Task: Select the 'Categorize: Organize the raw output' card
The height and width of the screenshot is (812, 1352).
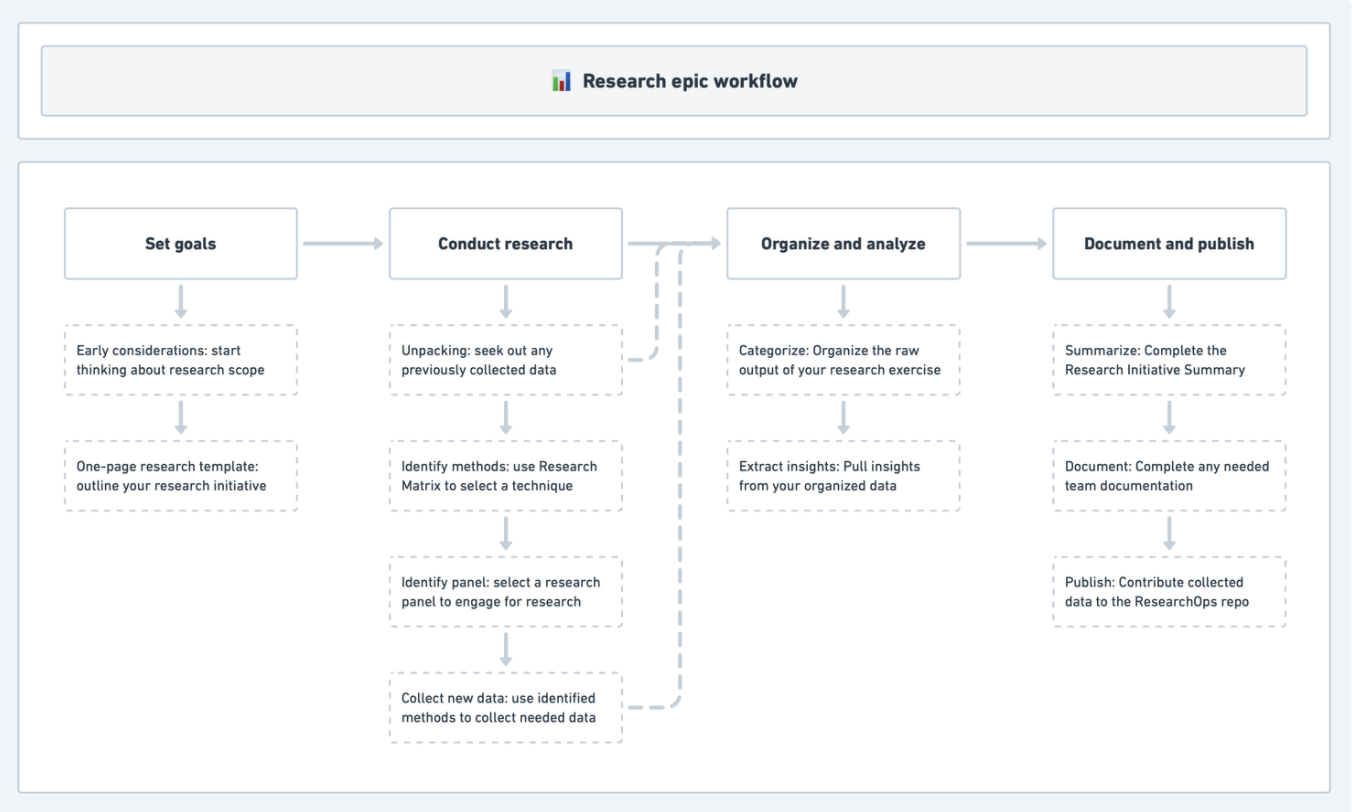Action: pos(844,360)
